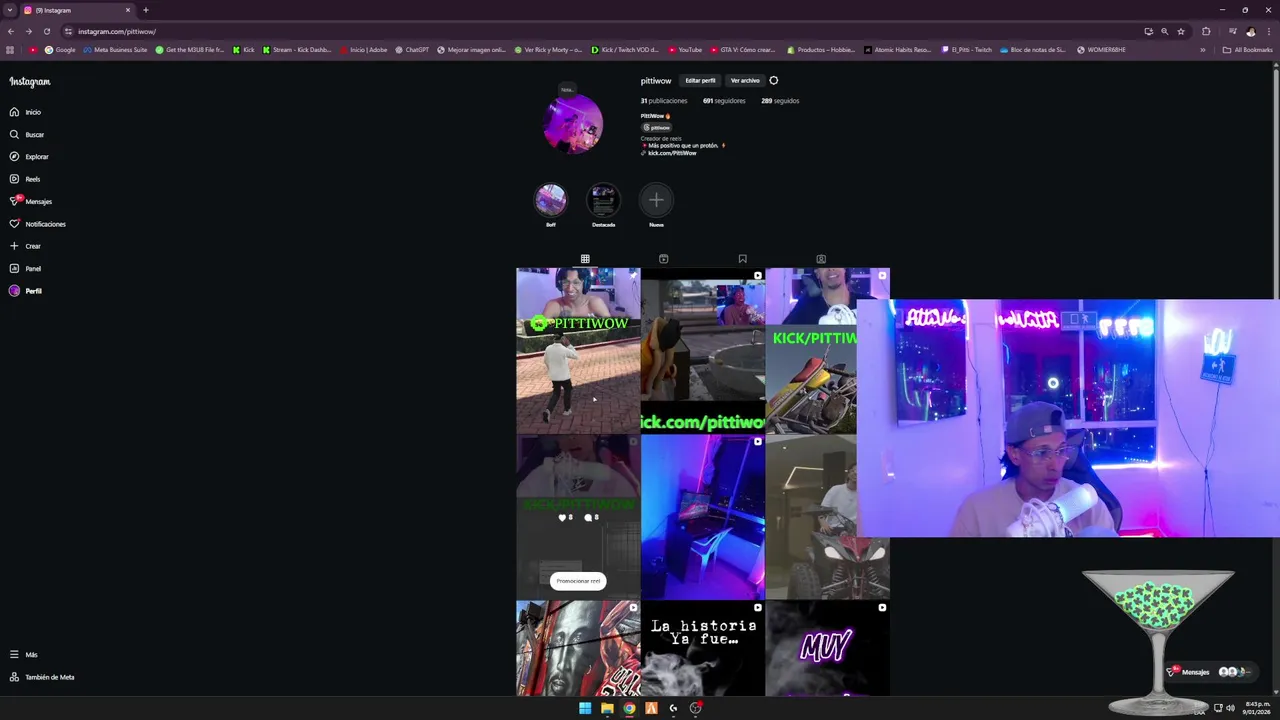Click Promocionar reel button

pyautogui.click(x=578, y=581)
